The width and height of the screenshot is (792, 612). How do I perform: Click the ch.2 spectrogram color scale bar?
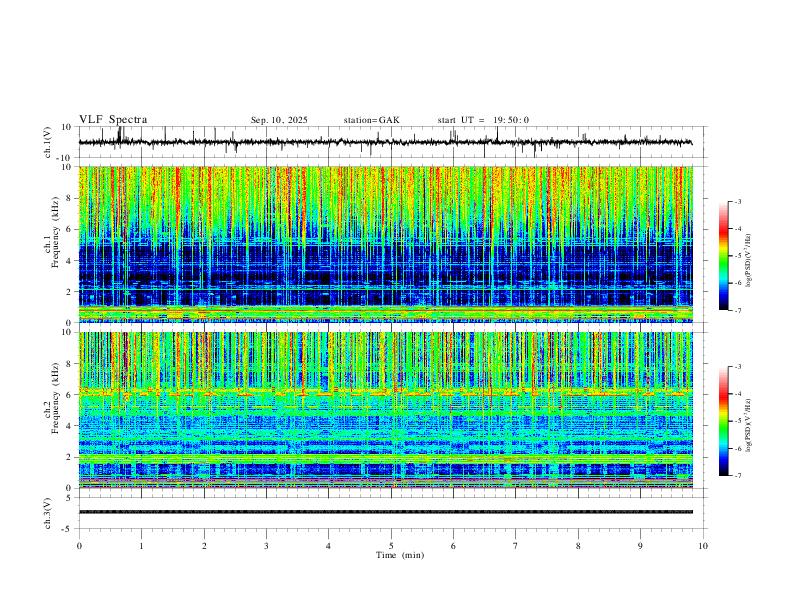723,421
